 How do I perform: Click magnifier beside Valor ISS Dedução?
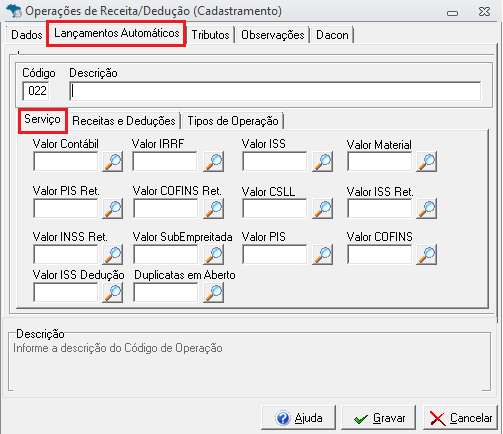pyautogui.click(x=112, y=293)
